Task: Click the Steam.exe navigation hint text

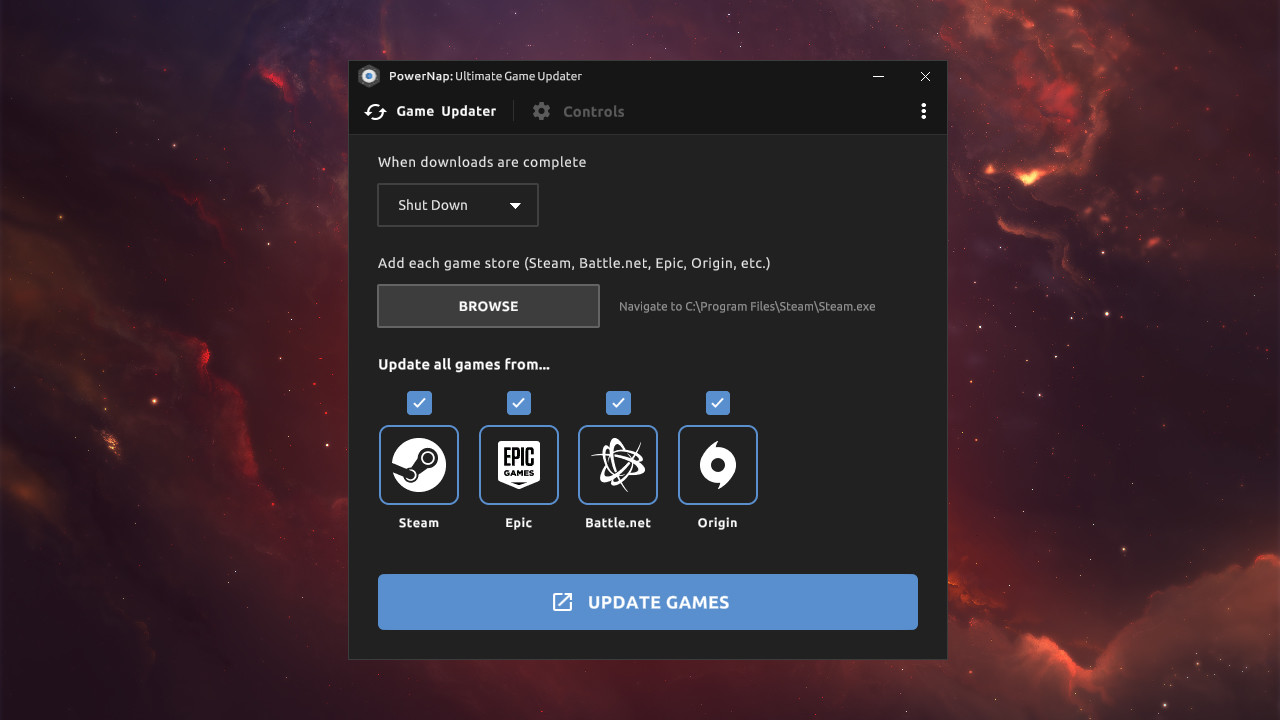Action: click(x=746, y=306)
